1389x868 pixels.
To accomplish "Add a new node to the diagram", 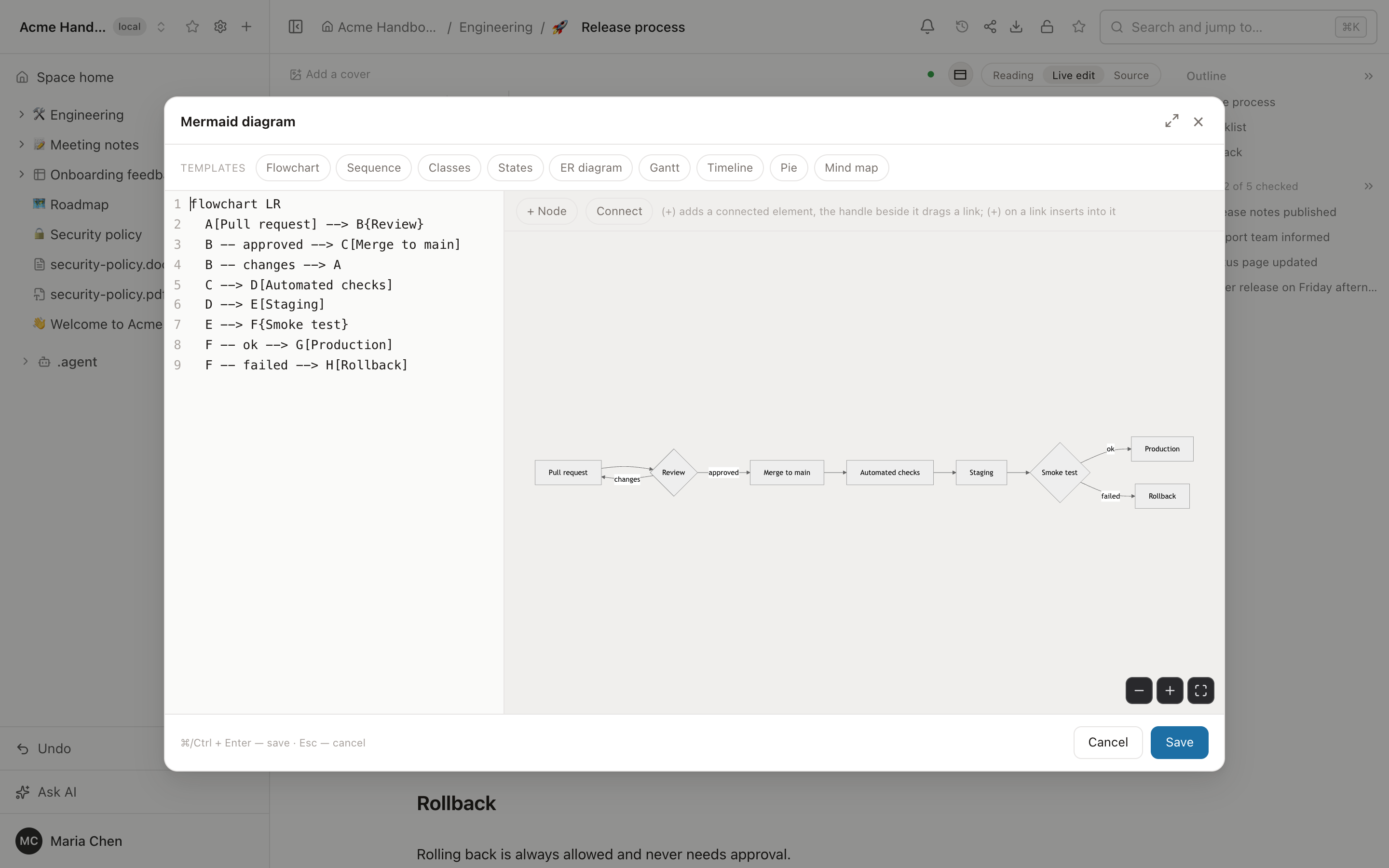I will click(546, 211).
